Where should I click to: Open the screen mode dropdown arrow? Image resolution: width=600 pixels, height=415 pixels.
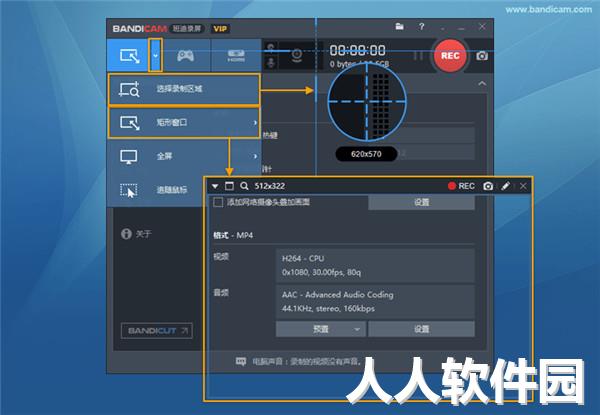pos(155,55)
